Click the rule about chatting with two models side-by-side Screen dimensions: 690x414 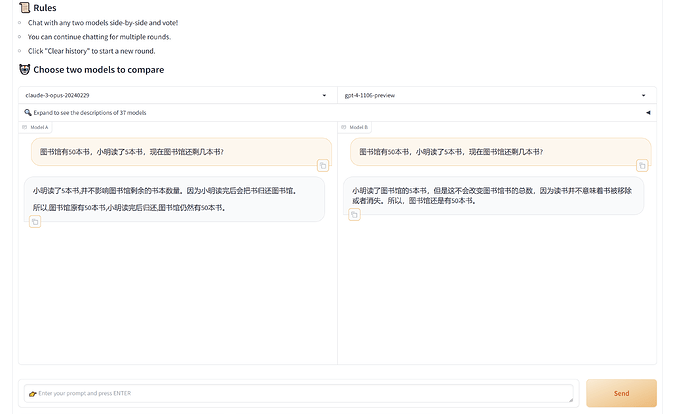(x=103, y=23)
